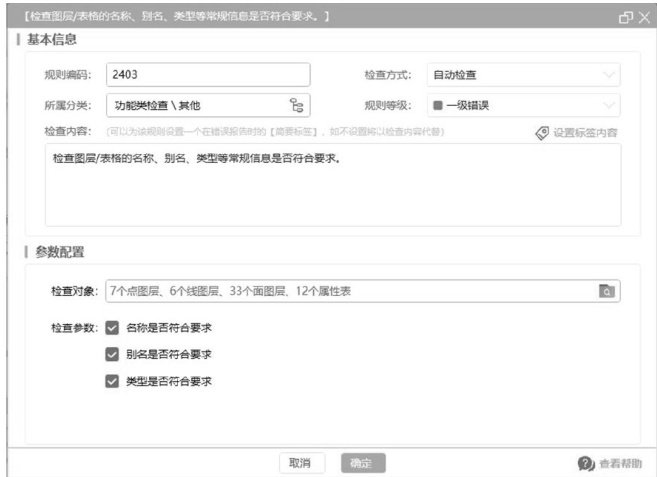Viewport: 657px width, 477px height.
Task: Click the 一级错误 level color square
Action: point(437,105)
